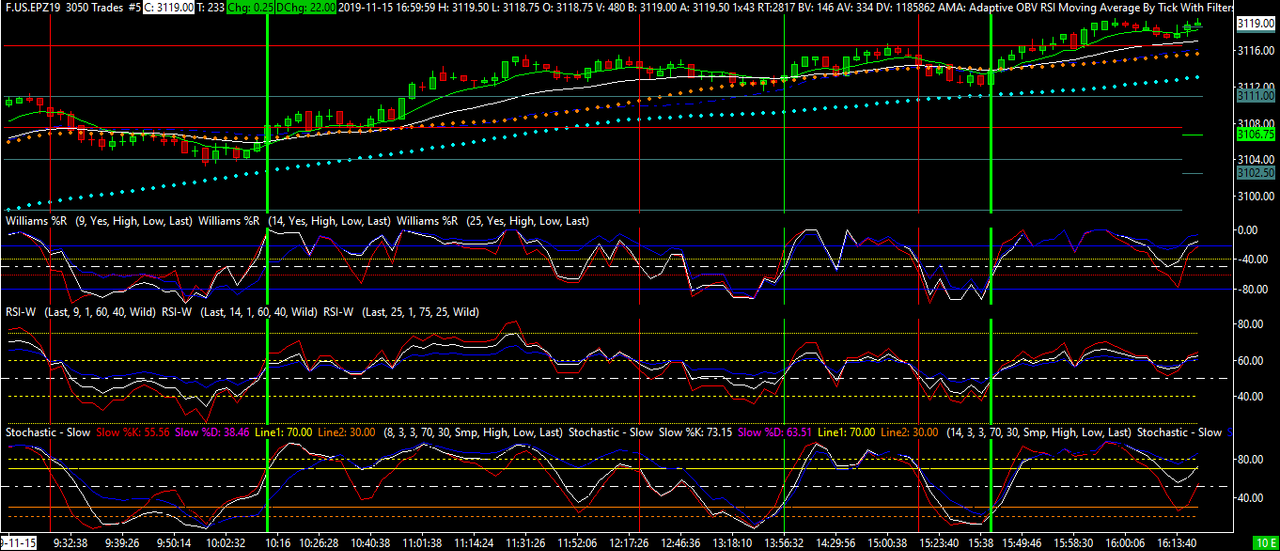Click the magenta 'Slow %D: 63.51' value
1280x551 pixels.
point(776,432)
